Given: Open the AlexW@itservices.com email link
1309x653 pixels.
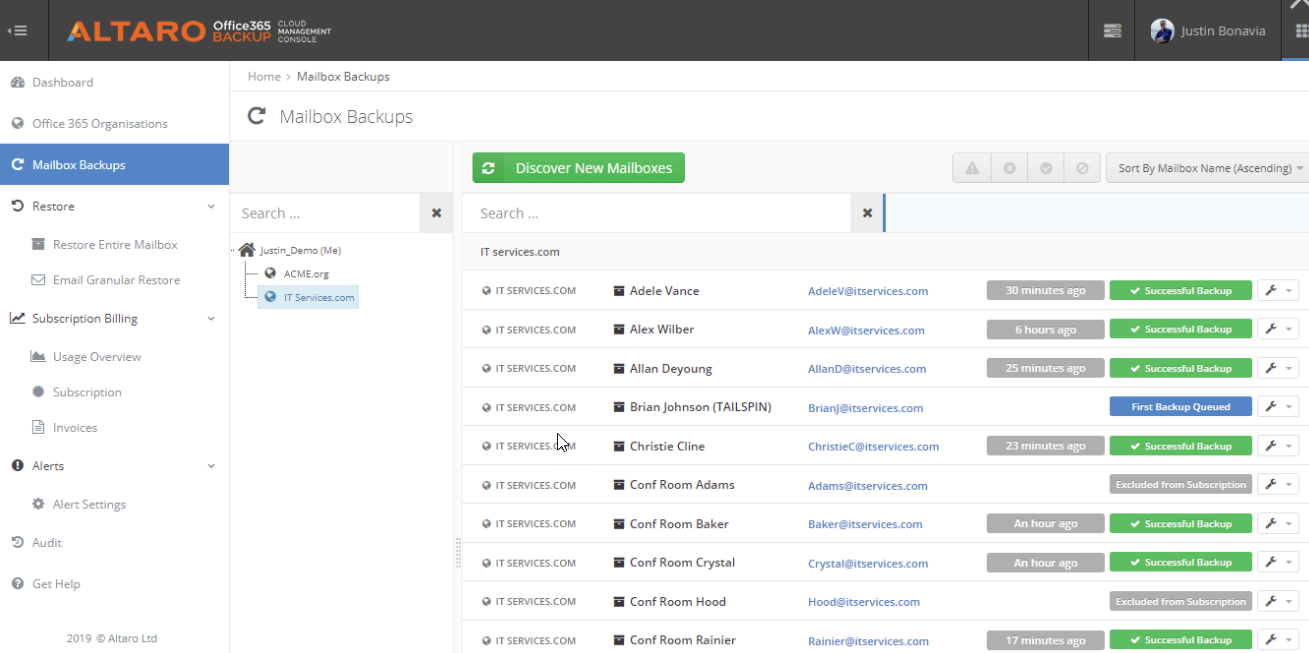Looking at the screenshot, I should (866, 330).
